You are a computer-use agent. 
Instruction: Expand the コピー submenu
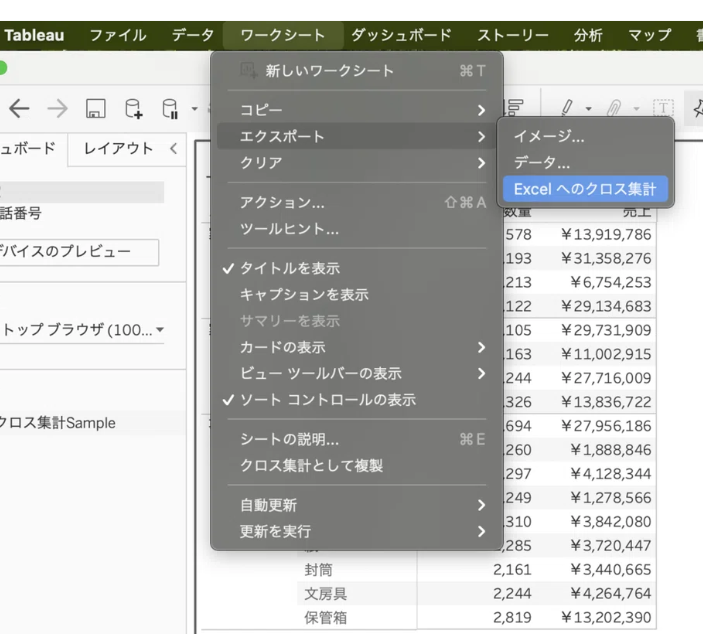click(x=356, y=110)
